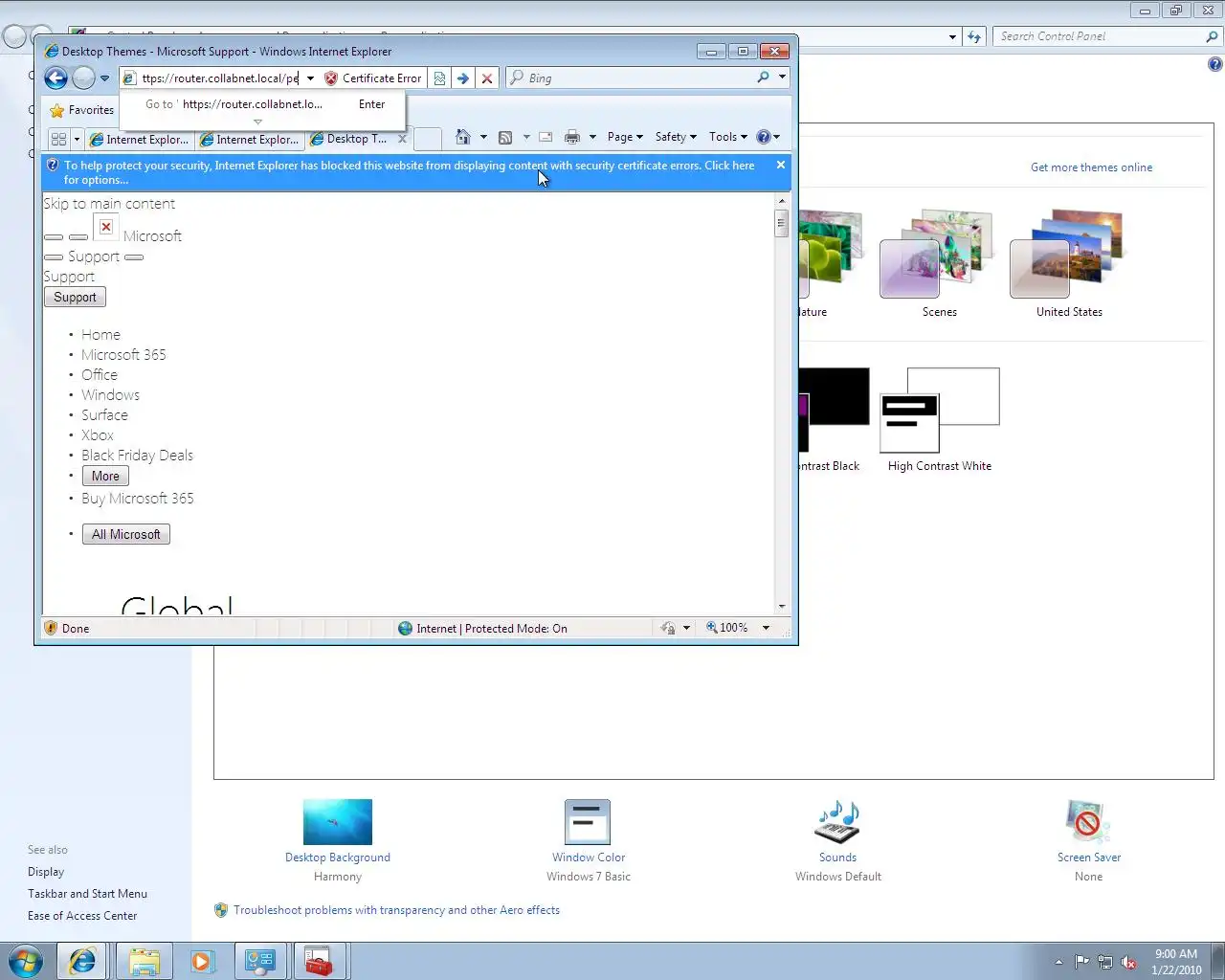Click the Home icon in command bar
The height and width of the screenshot is (980, 1225).
tap(463, 137)
